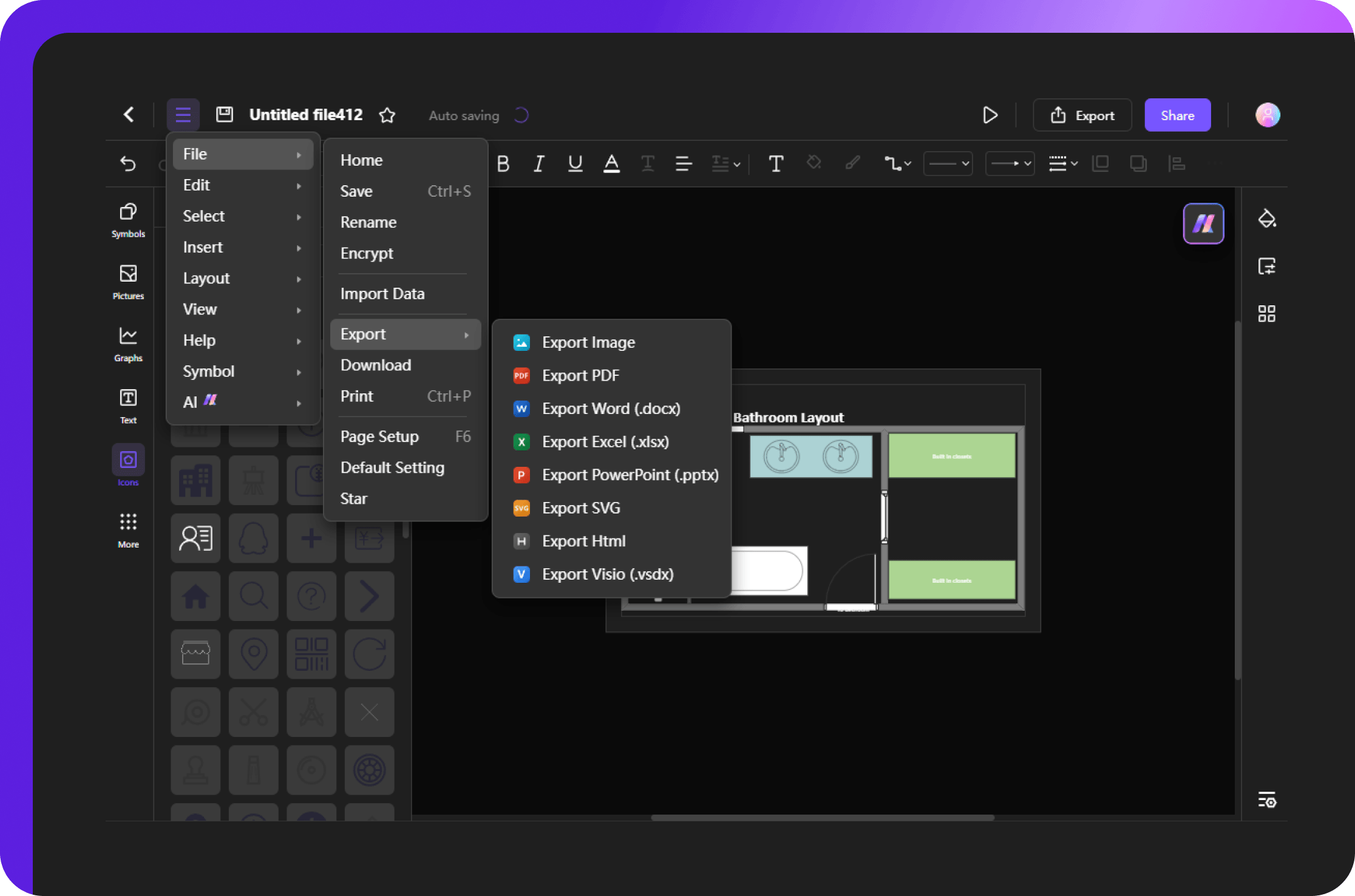The width and height of the screenshot is (1355, 896).
Task: Click the align objects icon
Action: (1177, 163)
